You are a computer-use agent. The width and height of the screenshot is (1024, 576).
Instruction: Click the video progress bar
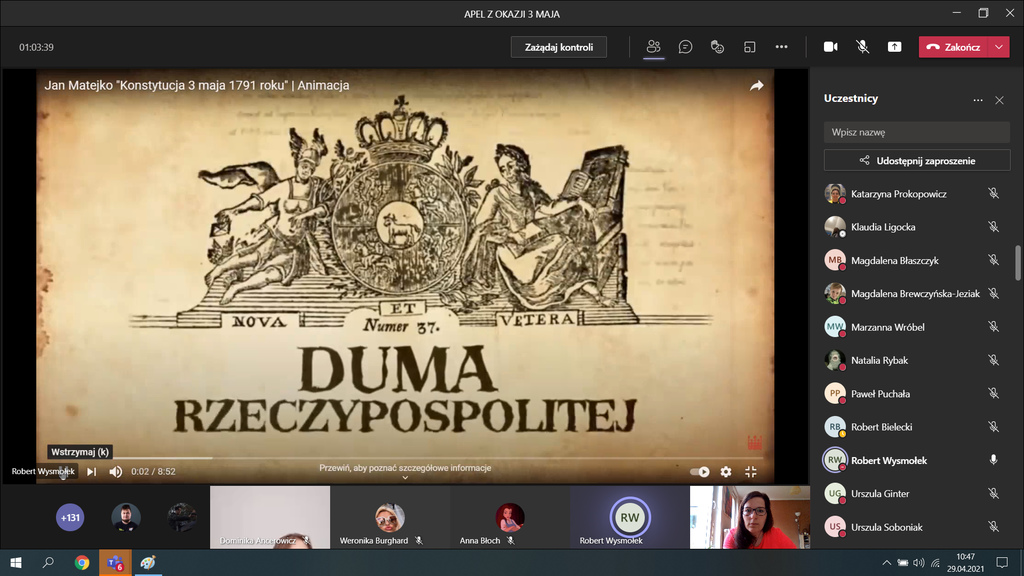coord(405,458)
